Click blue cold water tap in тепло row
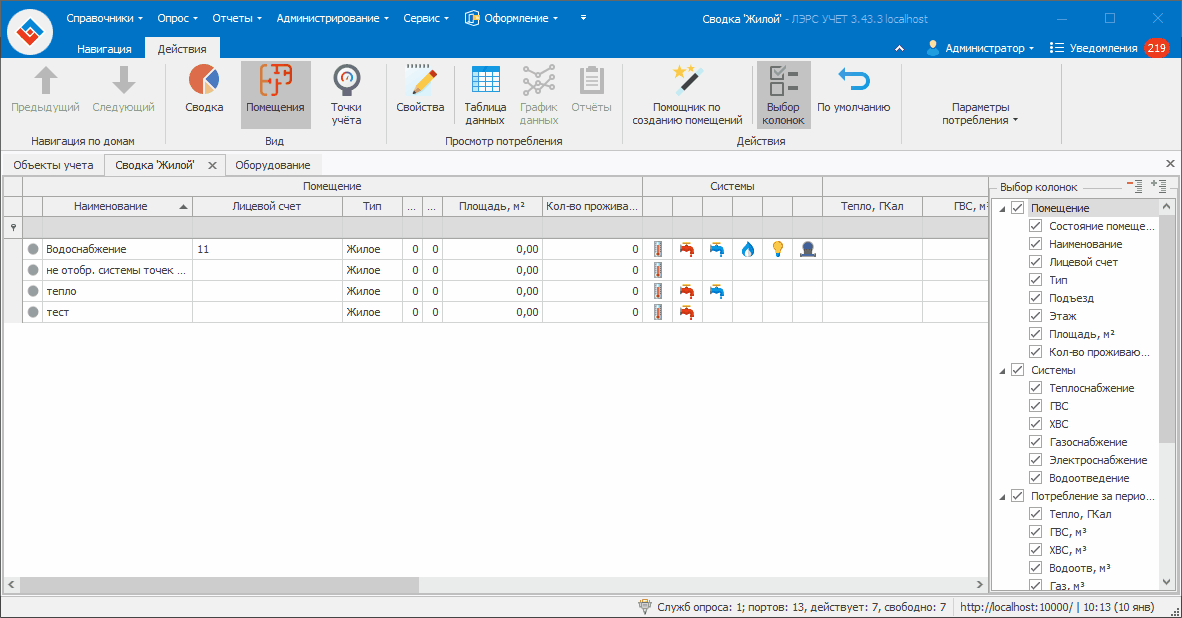Viewport: 1182px width, 618px height. click(717, 291)
